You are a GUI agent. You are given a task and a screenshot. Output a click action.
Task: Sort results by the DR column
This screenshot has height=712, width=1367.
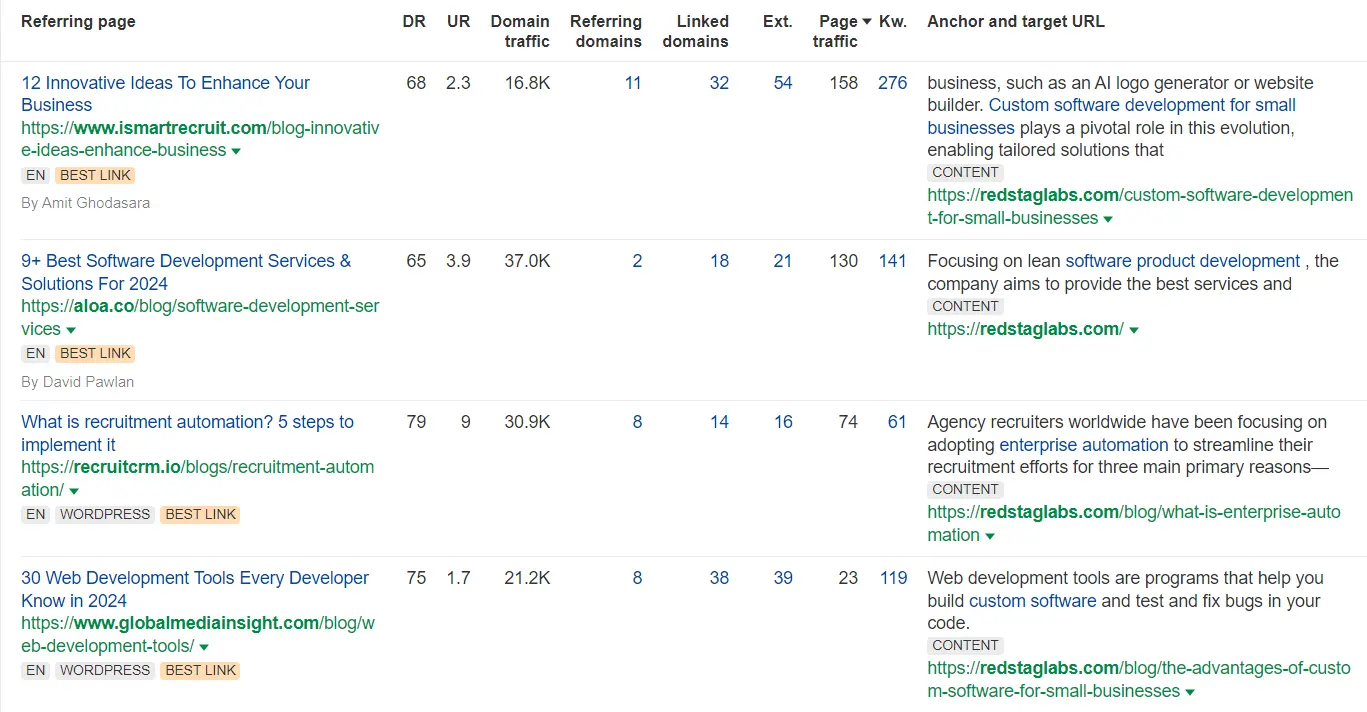click(414, 21)
